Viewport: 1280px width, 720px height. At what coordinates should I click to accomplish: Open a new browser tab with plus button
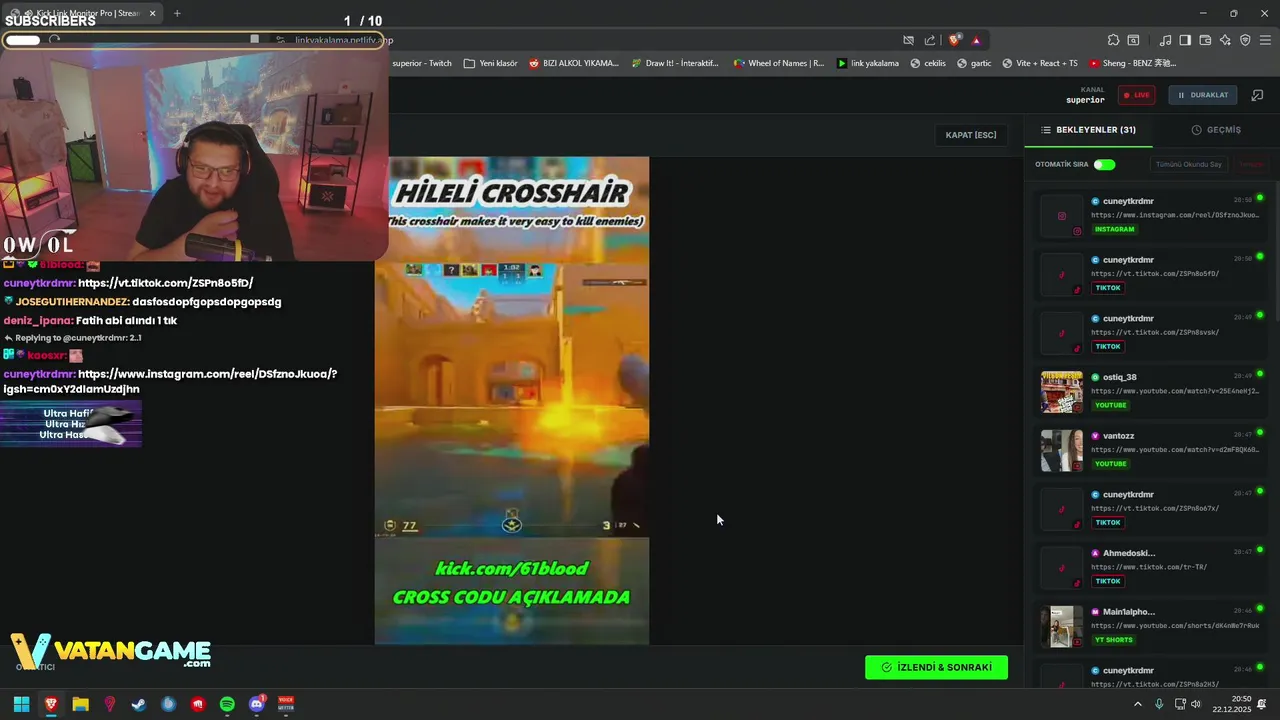[x=177, y=13]
